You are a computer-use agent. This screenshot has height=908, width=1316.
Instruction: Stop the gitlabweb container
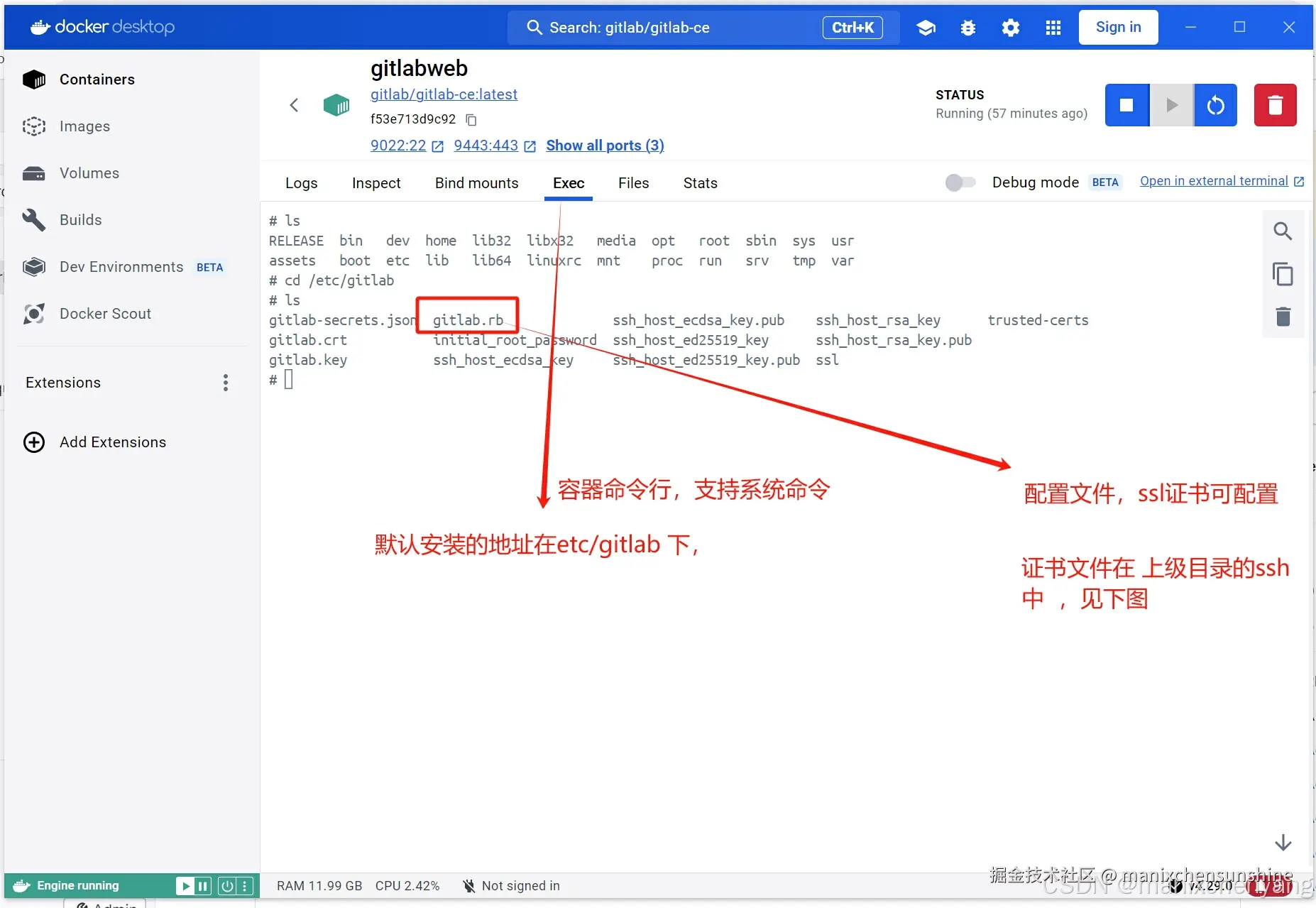(x=1126, y=105)
